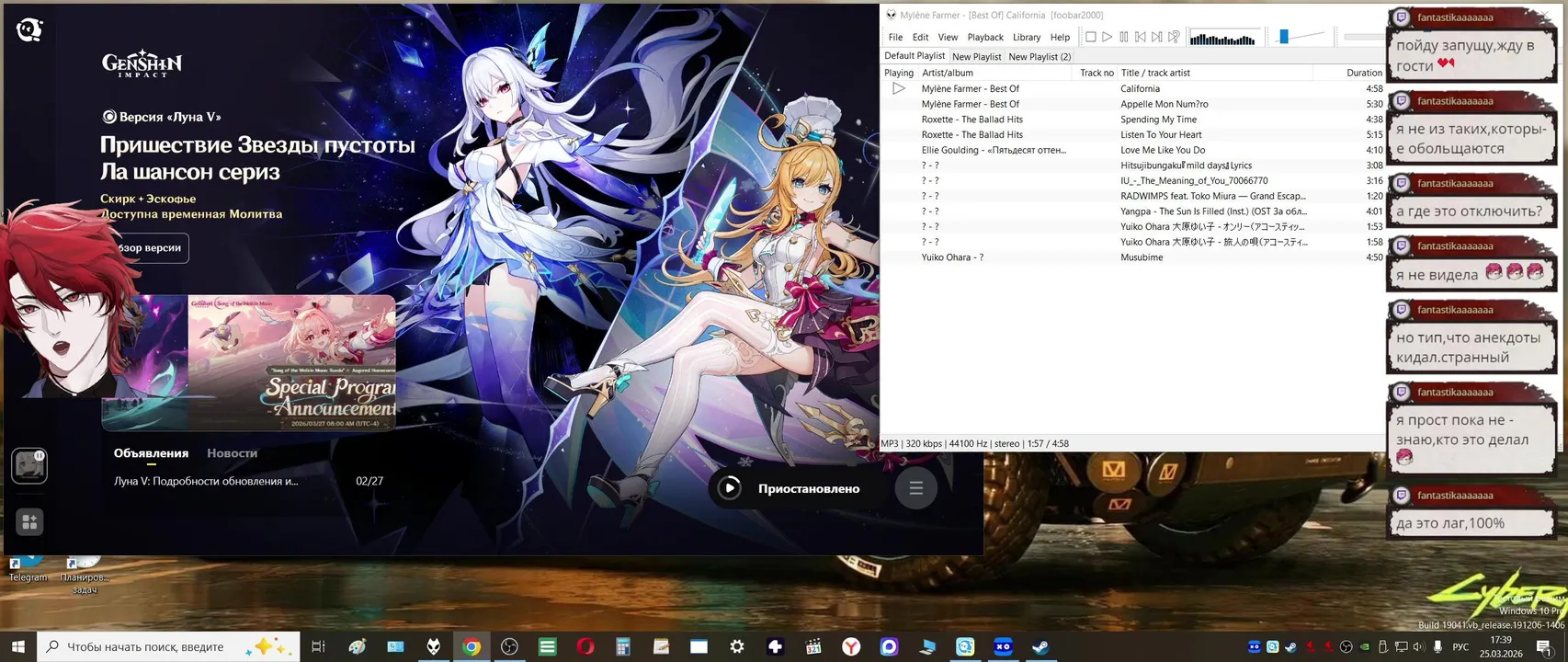Open all games grid icon in launcher sidebar
The image size is (1568, 662).
pyautogui.click(x=29, y=522)
